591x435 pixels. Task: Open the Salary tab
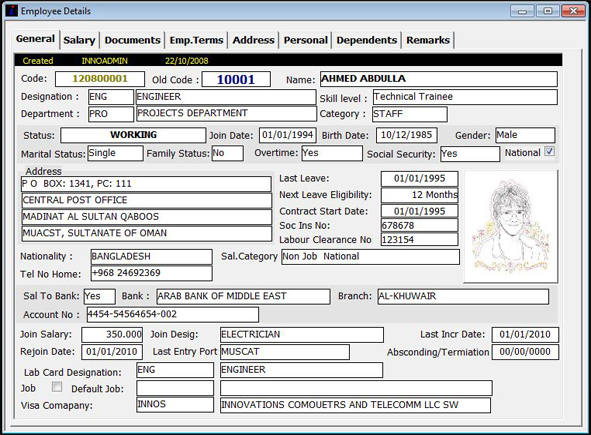(79, 40)
